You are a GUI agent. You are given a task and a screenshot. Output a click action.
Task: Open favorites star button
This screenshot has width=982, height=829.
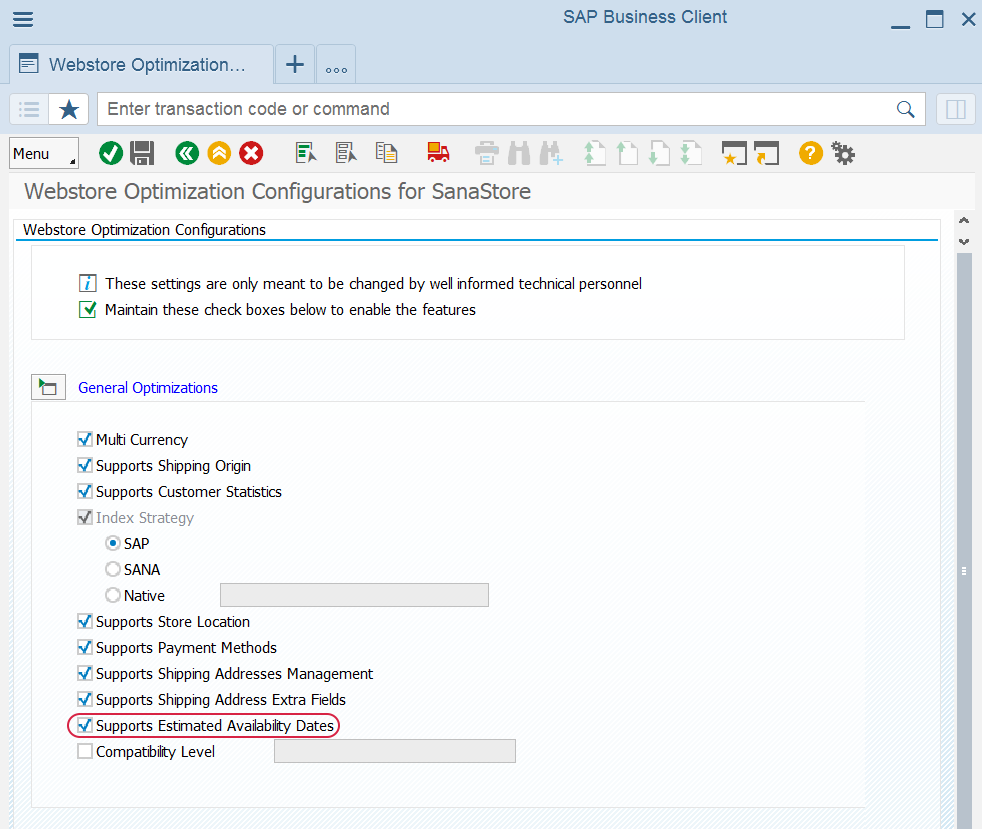click(x=69, y=110)
